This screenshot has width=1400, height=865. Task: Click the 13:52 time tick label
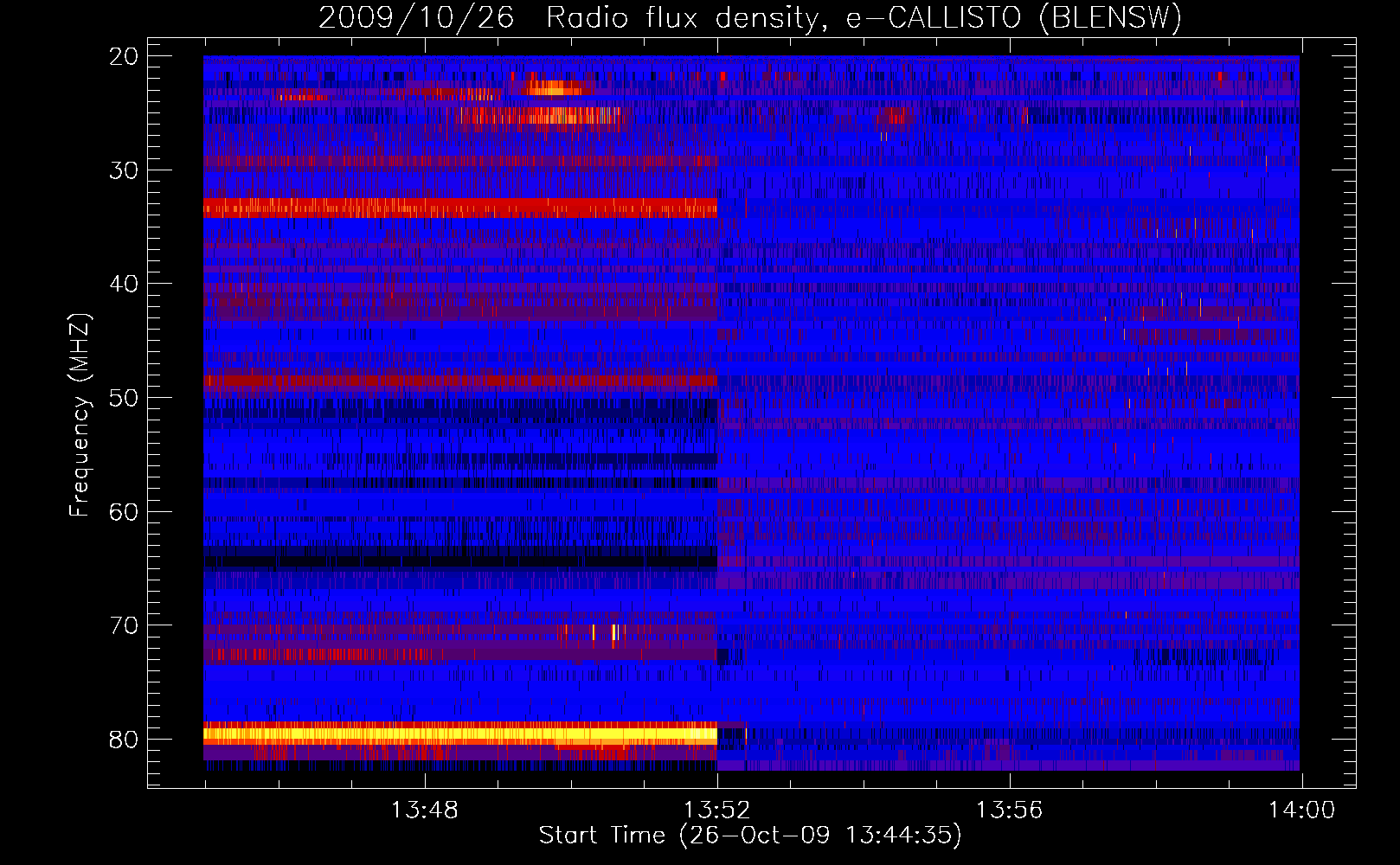pos(717,811)
